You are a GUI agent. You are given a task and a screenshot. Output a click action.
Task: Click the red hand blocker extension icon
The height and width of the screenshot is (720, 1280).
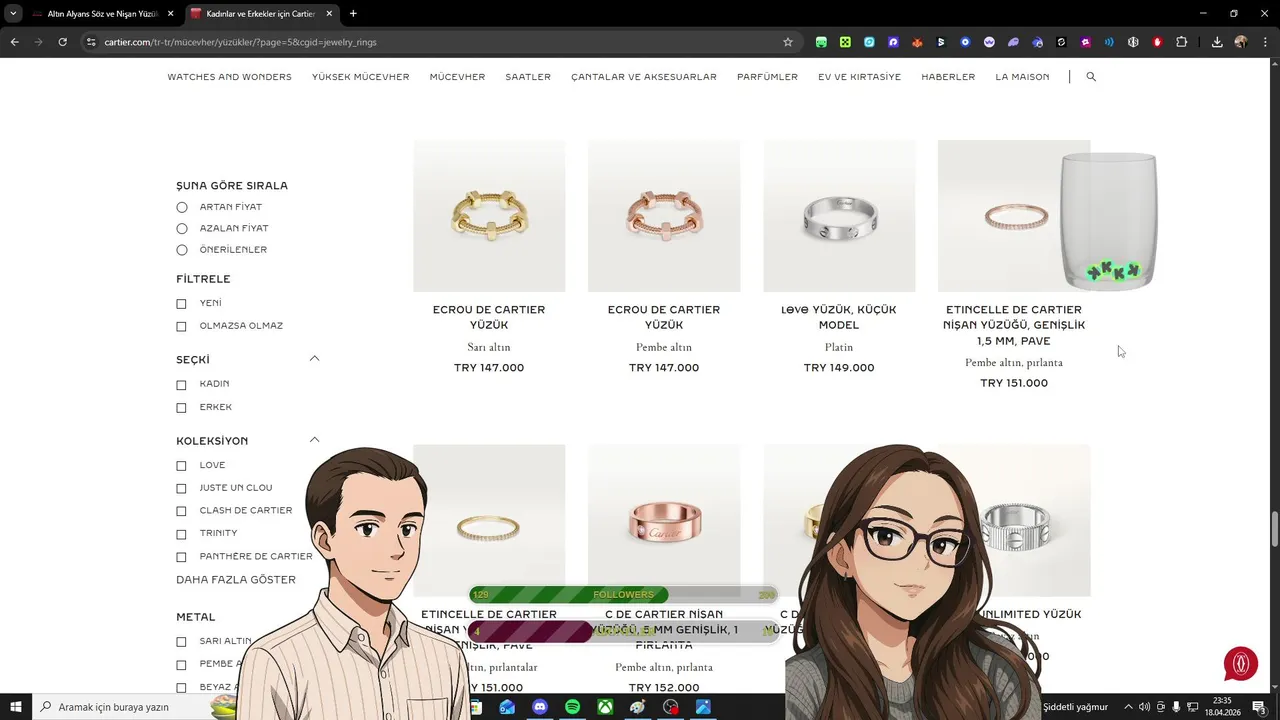[x=1157, y=42]
